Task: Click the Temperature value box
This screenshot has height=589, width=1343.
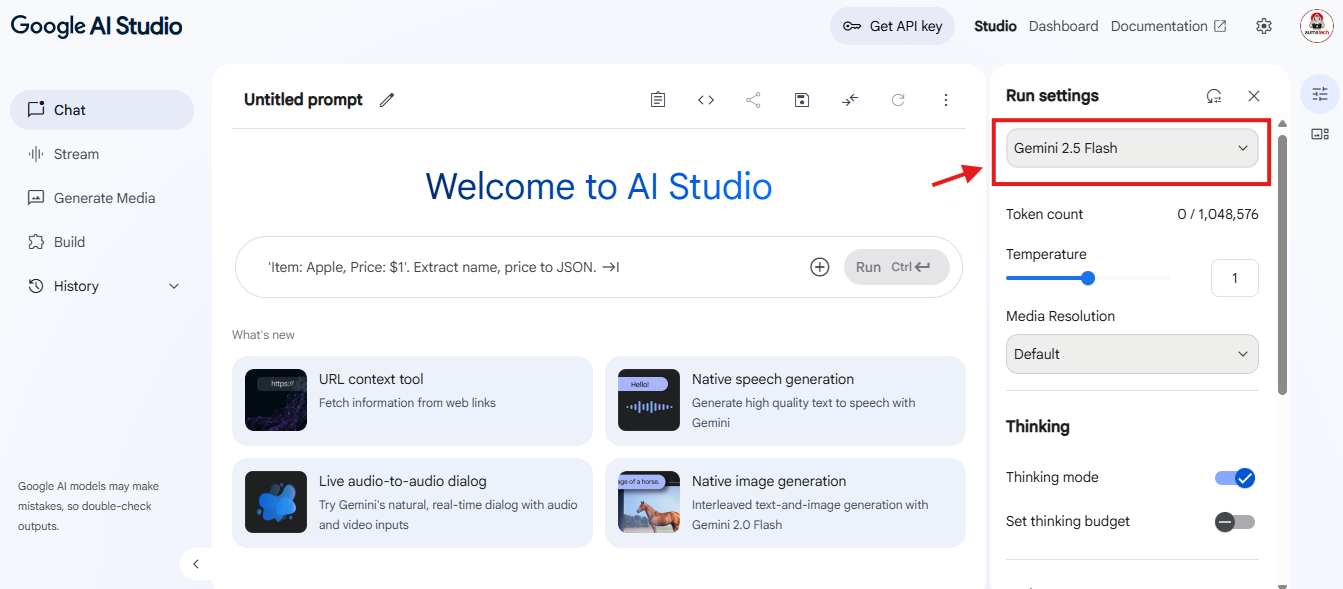Action: pos(1235,278)
